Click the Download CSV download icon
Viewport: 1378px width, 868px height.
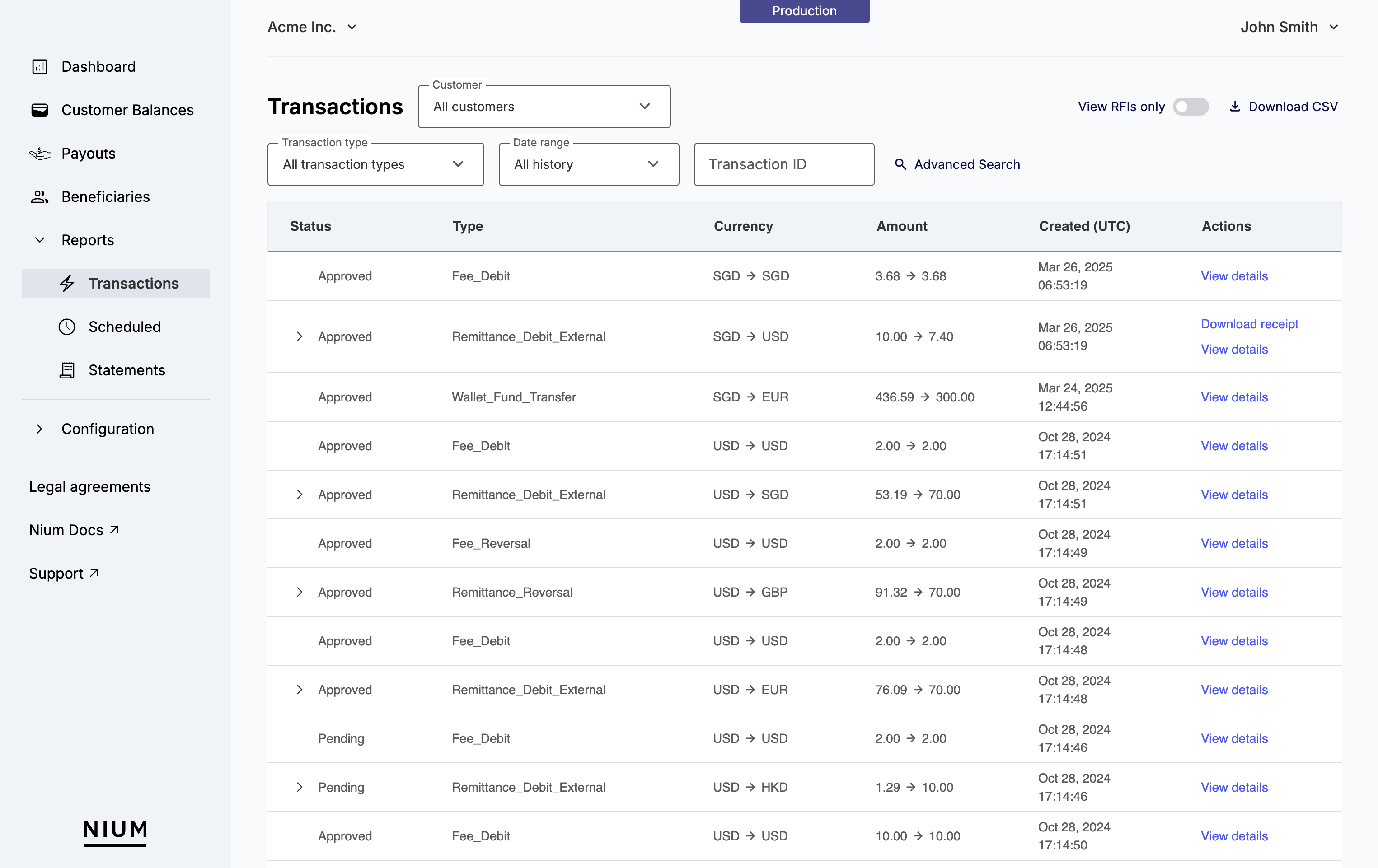coord(1236,106)
